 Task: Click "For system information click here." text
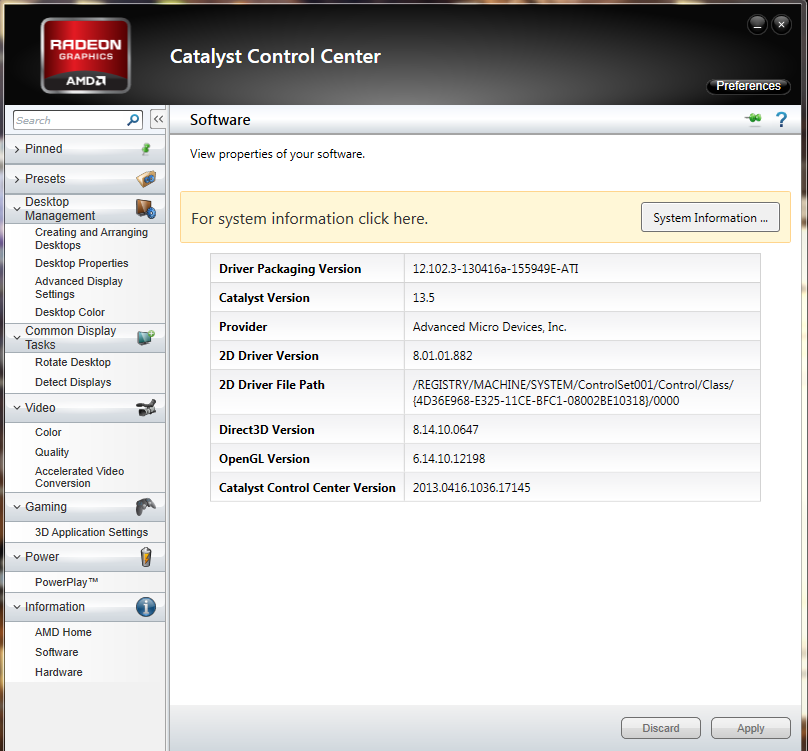click(310, 219)
